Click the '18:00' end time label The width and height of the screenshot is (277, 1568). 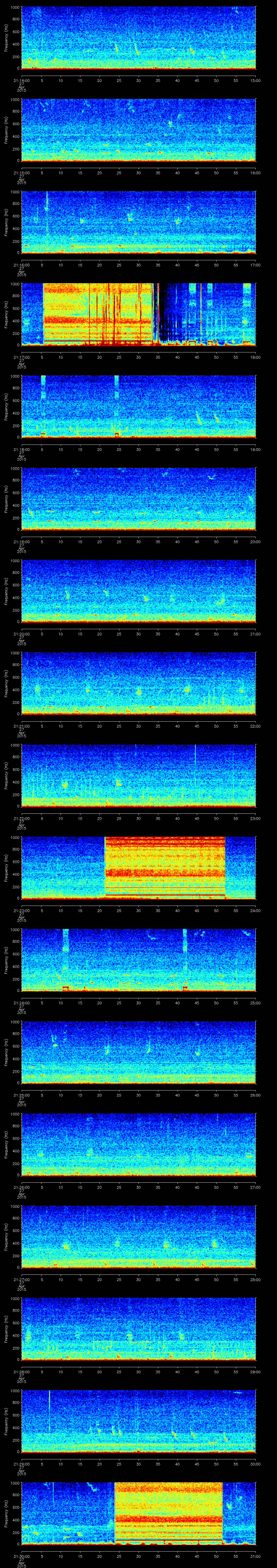(256, 357)
